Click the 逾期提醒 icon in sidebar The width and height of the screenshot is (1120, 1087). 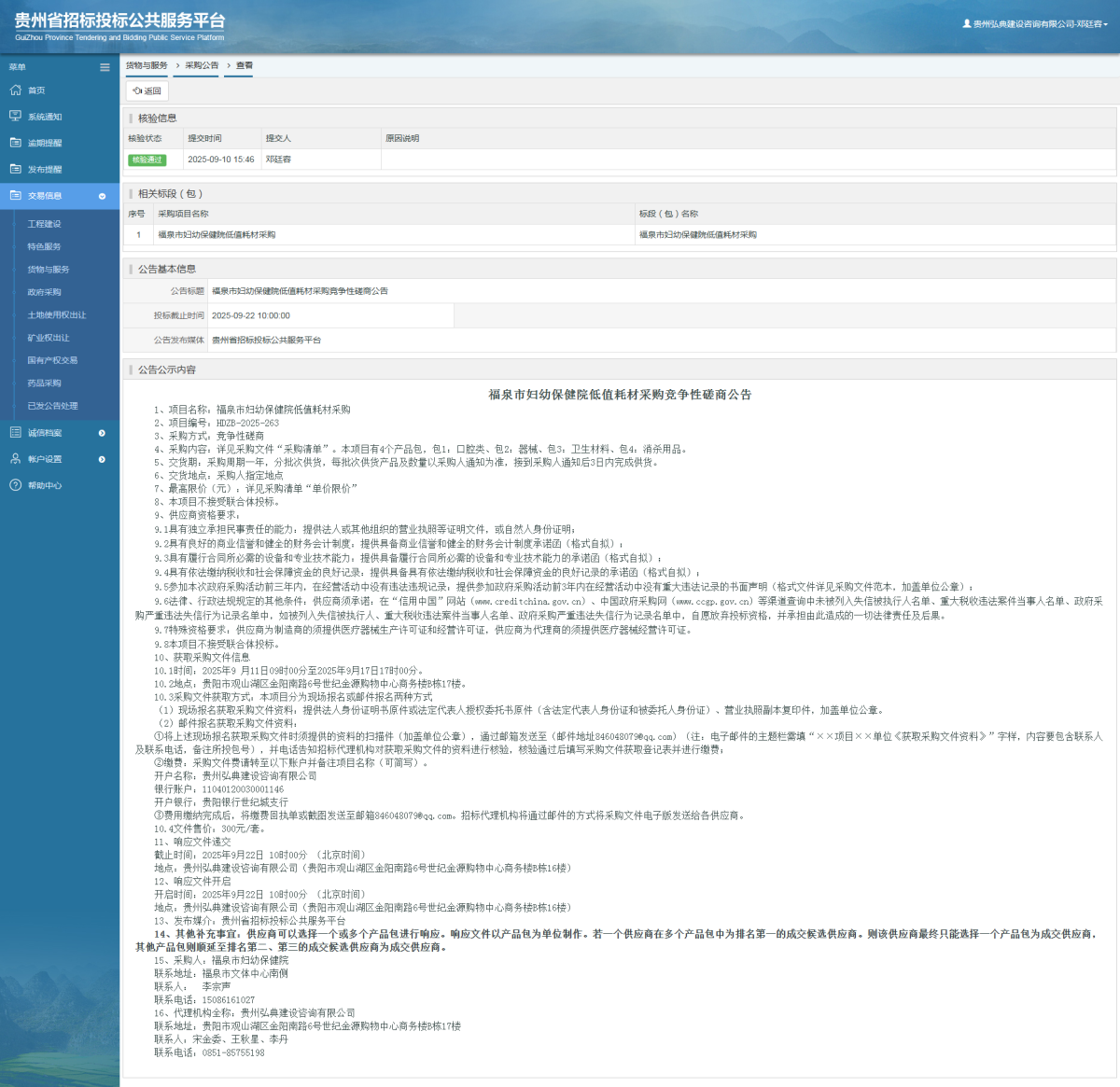(x=15, y=143)
